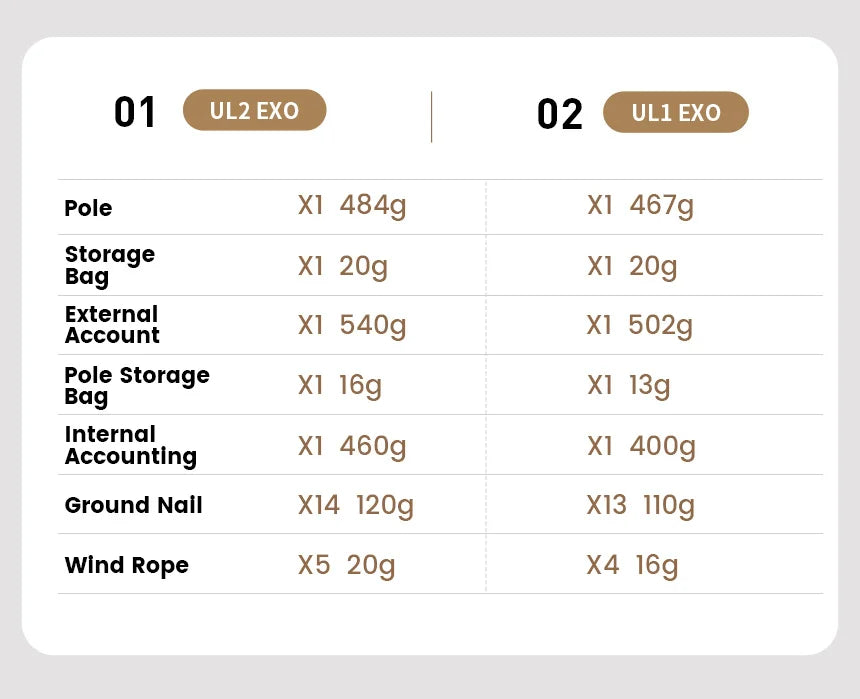Click the X14 120g Ground Nail value
The width and height of the screenshot is (860, 699).
(x=356, y=506)
